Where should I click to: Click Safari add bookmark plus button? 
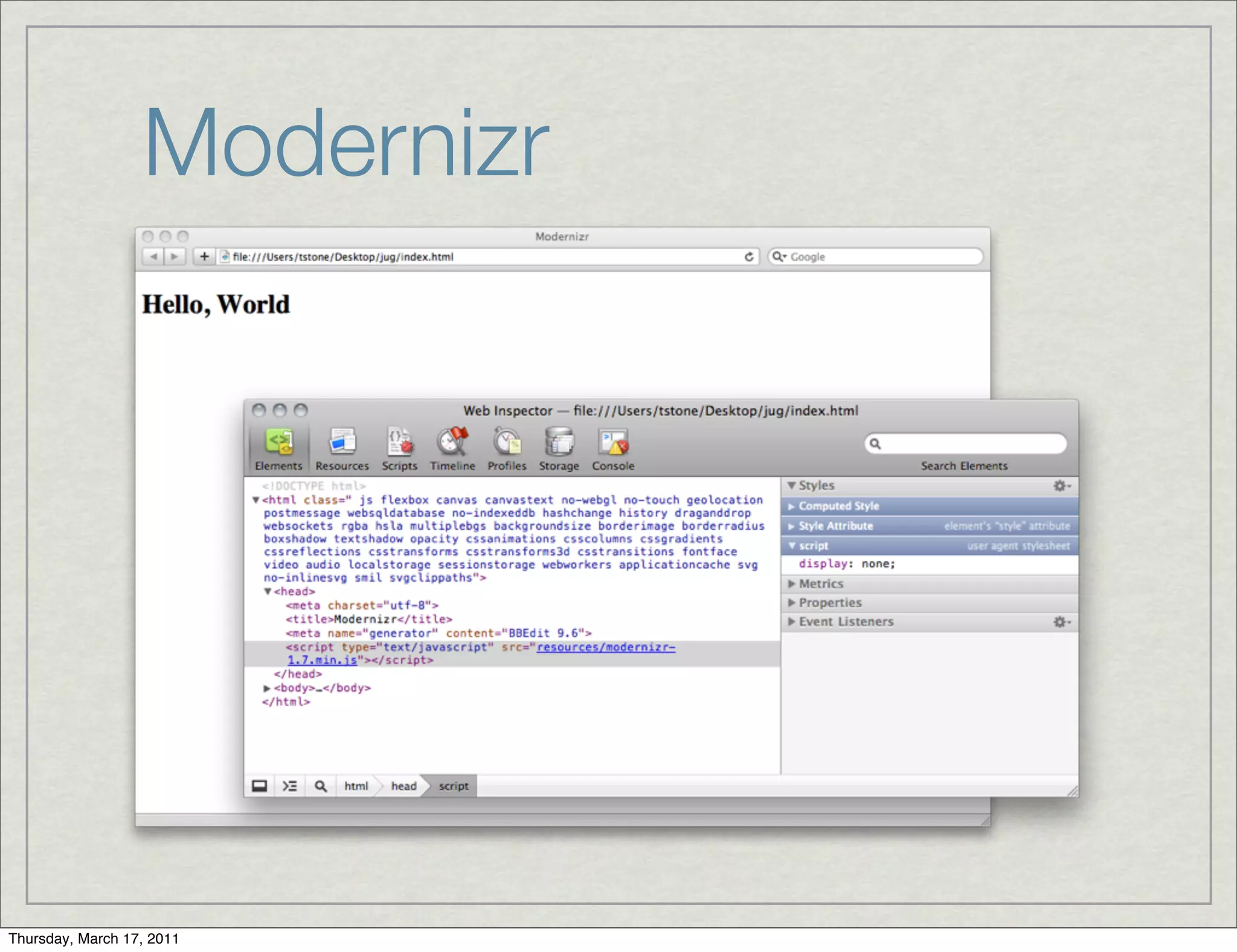click(x=204, y=257)
